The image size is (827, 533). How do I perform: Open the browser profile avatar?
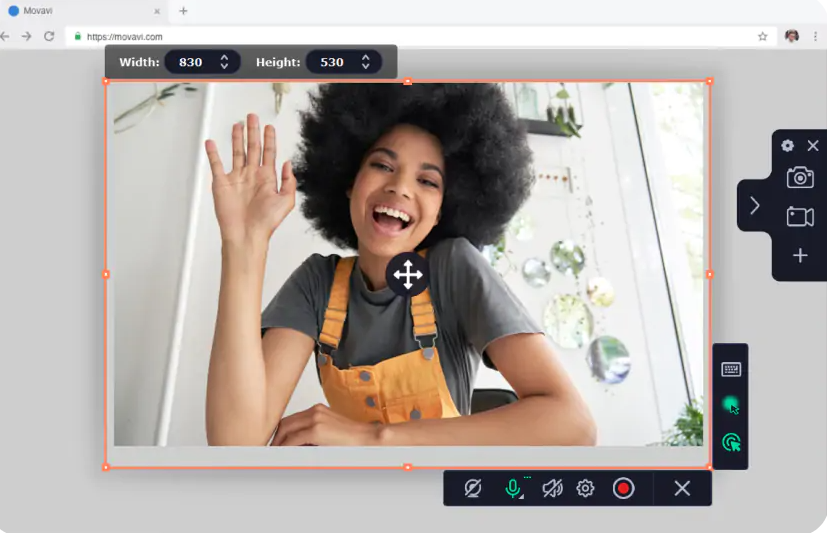tap(792, 36)
